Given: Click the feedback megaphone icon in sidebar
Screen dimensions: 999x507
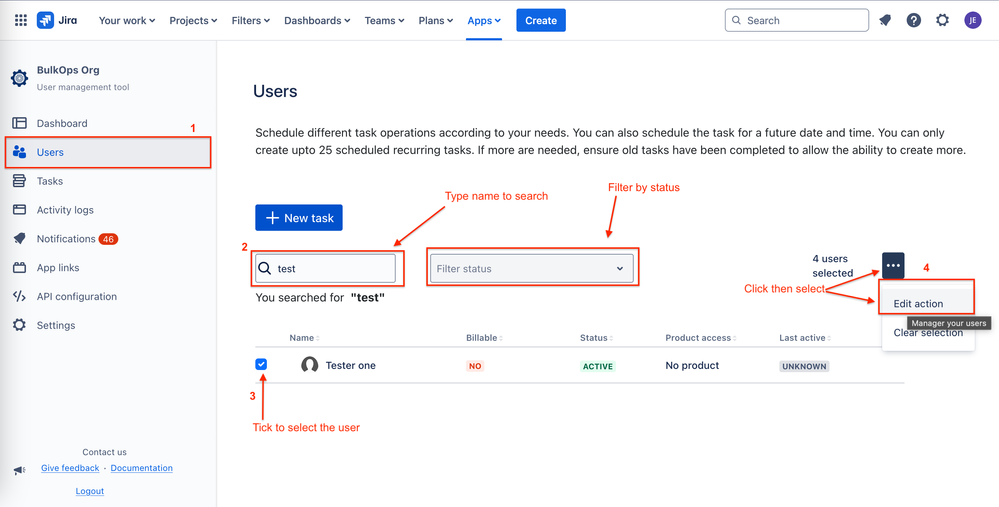Looking at the screenshot, I should tap(20, 470).
